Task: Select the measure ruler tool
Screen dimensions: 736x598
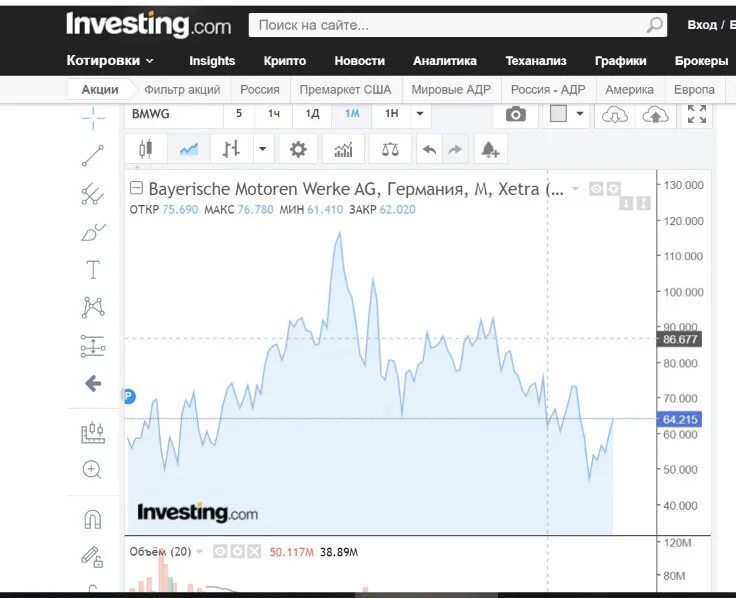Action: [93, 432]
